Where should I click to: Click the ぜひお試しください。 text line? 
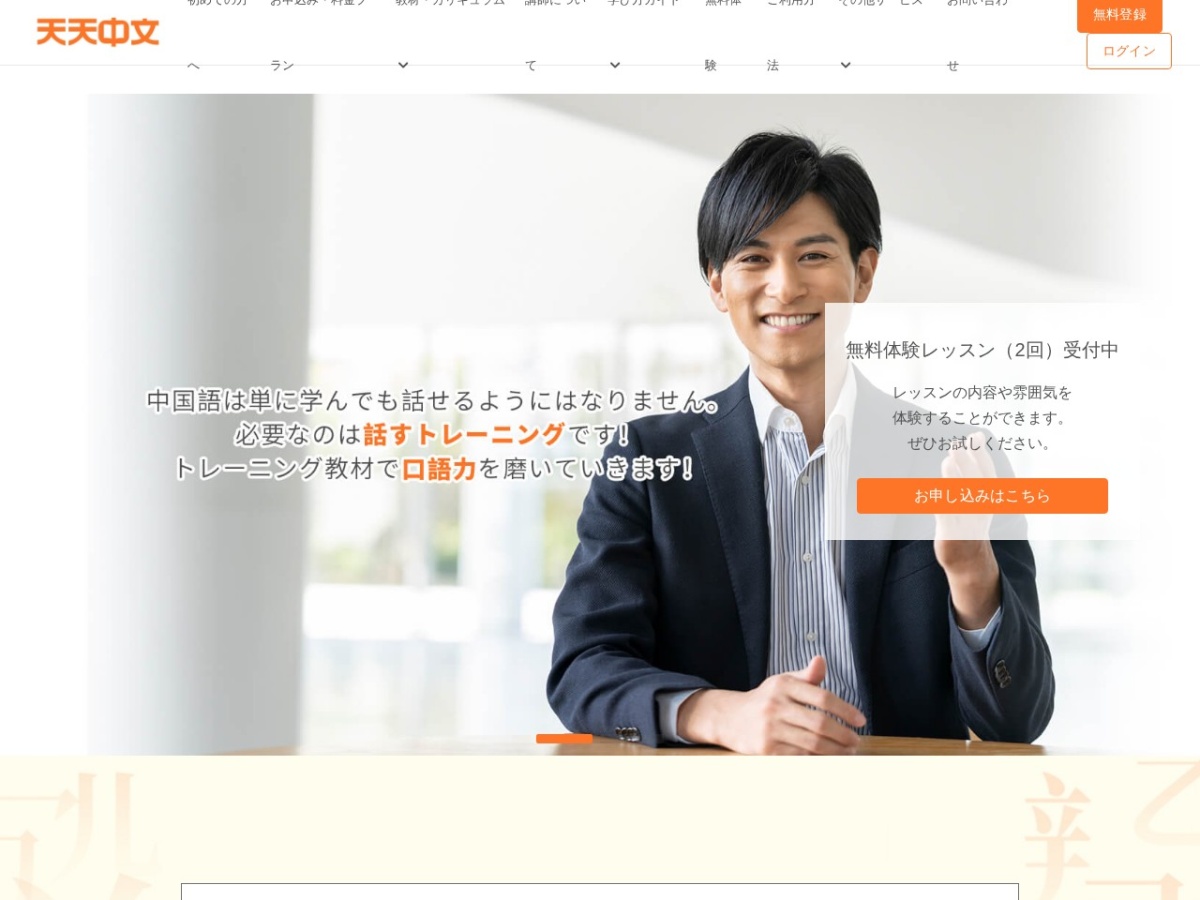point(982,443)
